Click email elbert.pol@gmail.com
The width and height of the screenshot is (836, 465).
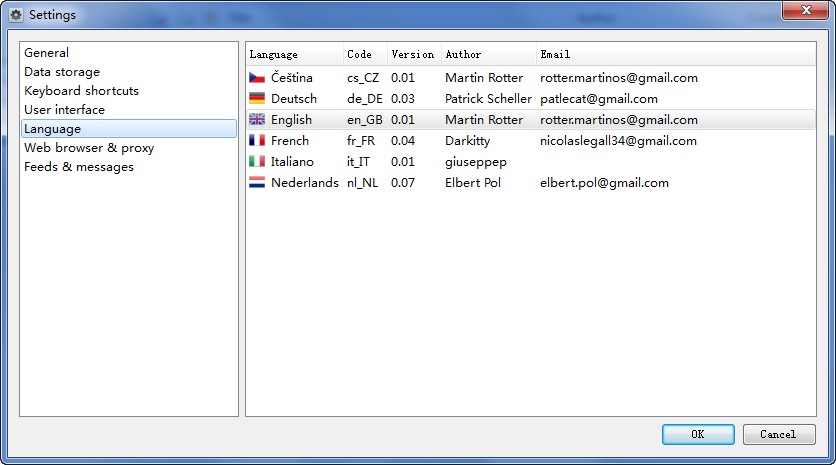tap(604, 183)
